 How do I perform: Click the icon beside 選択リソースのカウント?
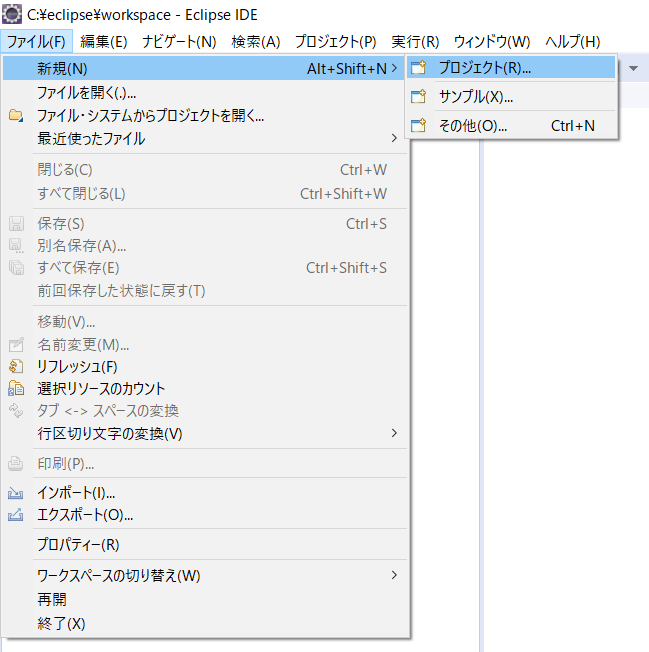16,388
